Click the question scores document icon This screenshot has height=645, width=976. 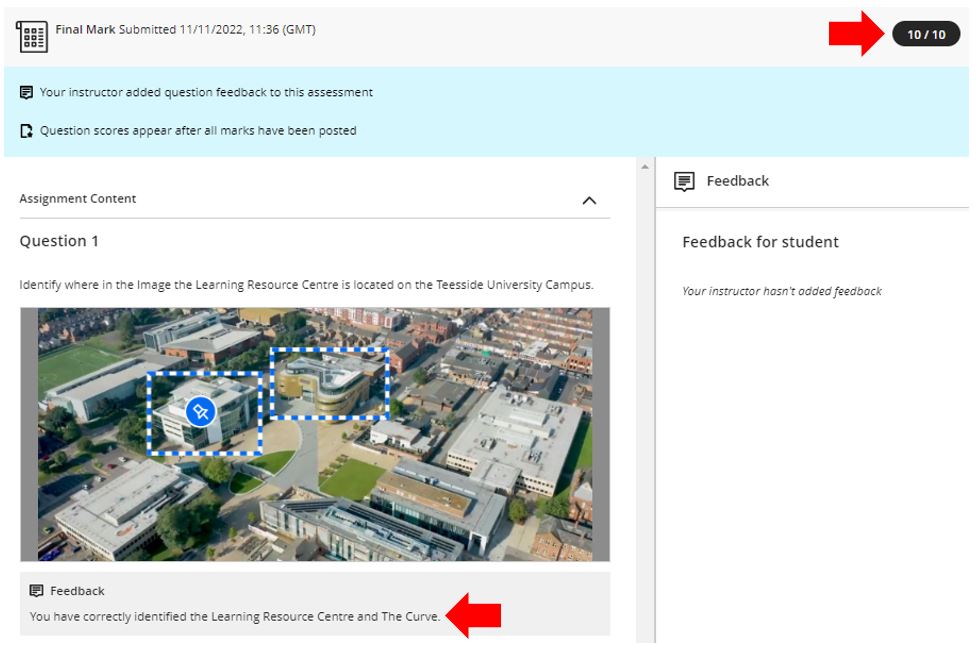pyautogui.click(x=26, y=131)
